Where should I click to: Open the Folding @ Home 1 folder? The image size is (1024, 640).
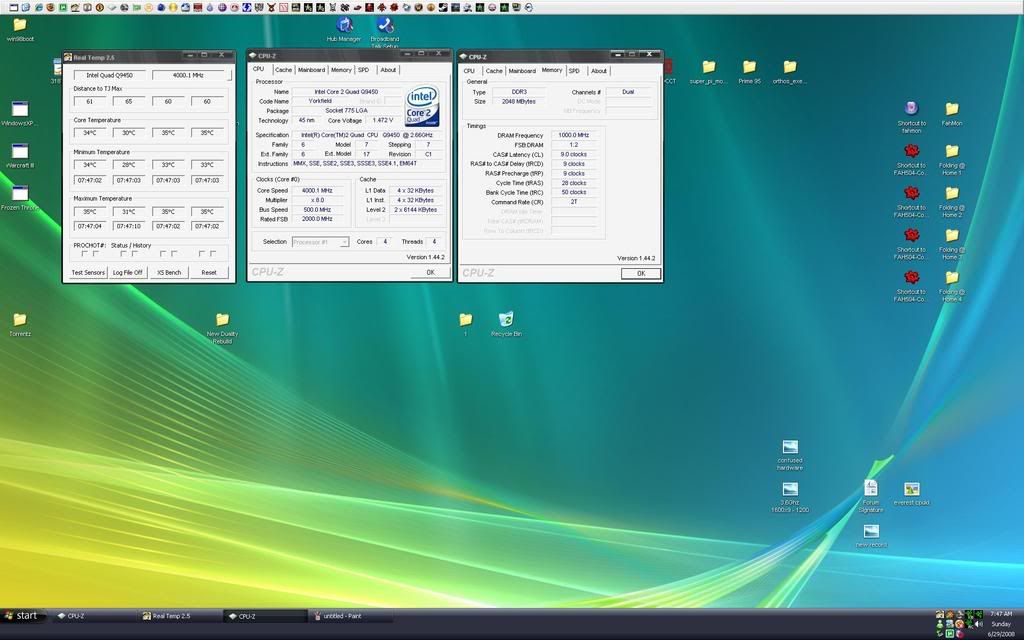tap(952, 159)
